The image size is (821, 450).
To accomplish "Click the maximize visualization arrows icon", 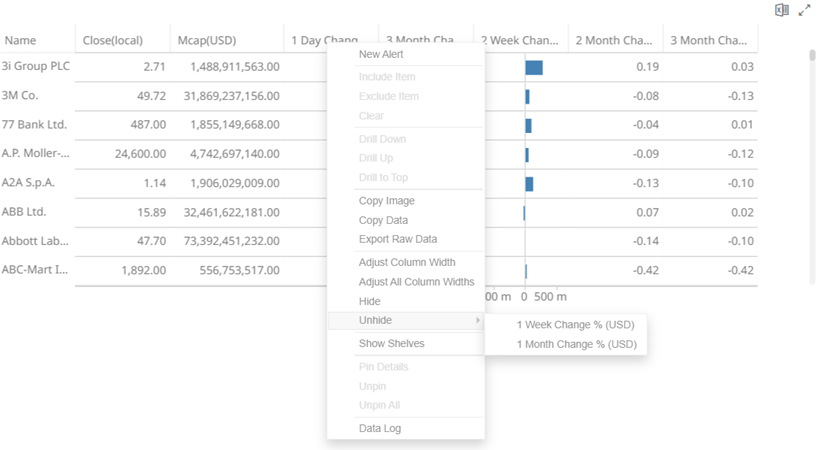I will click(804, 10).
